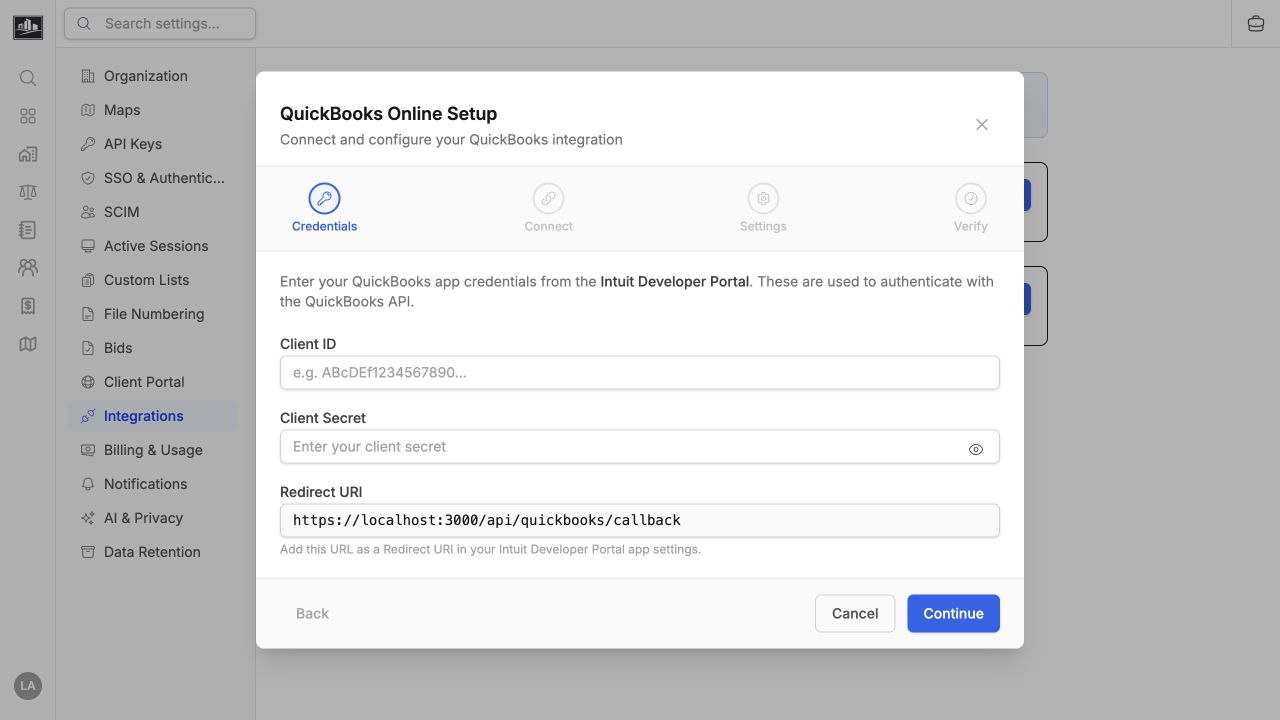Screen dimensions: 1280x720
Task: Open the scales legal icon in left rail
Action: [28, 192]
